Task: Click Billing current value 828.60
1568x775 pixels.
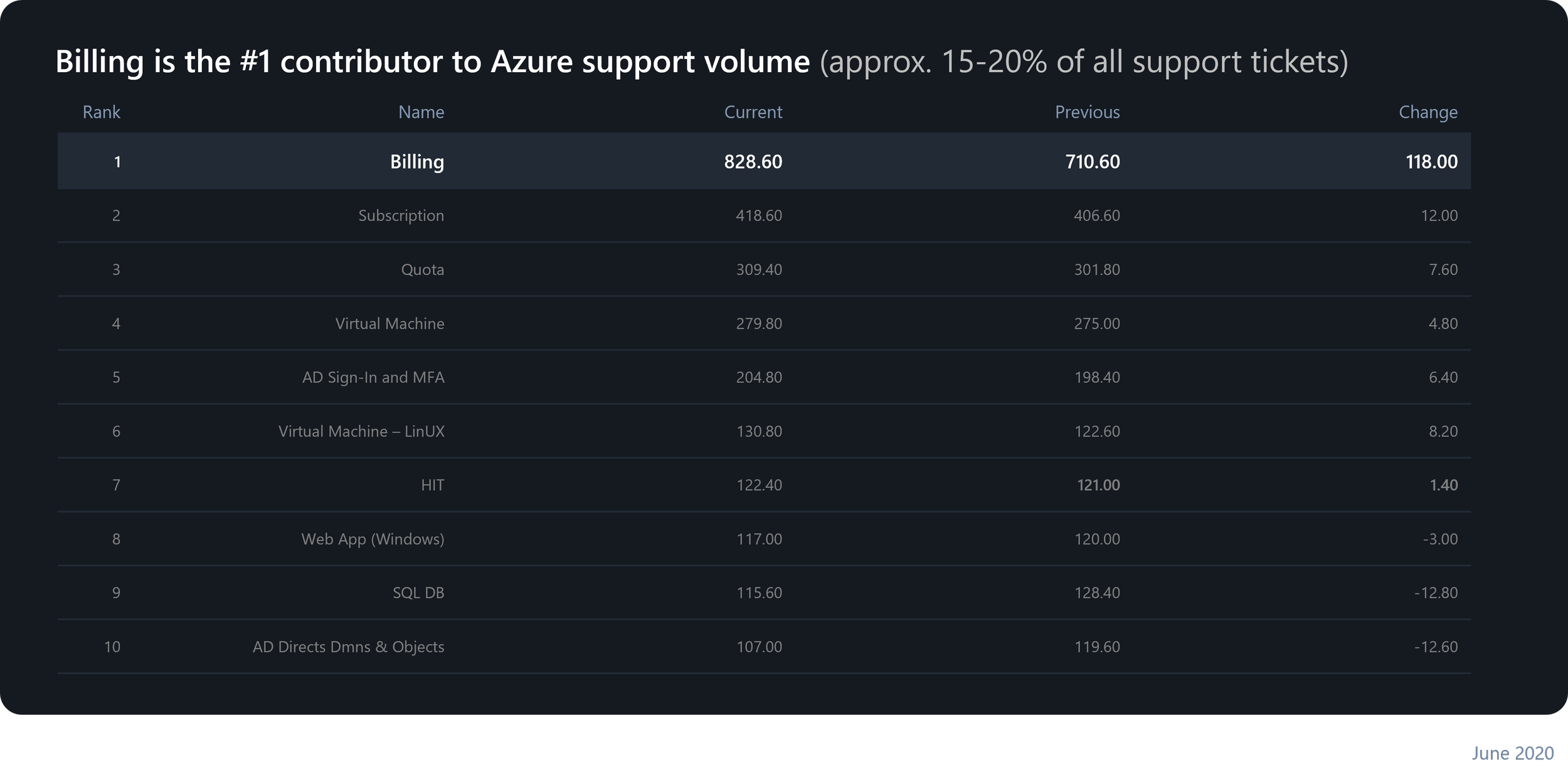Action: (x=753, y=162)
